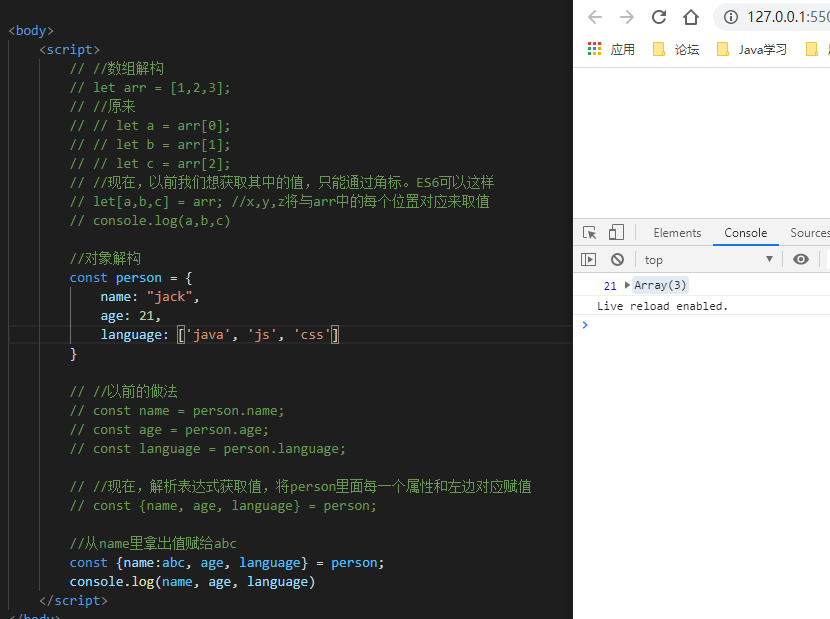Switch to the Sources tab
This screenshot has height=619, width=830.
[x=810, y=232]
